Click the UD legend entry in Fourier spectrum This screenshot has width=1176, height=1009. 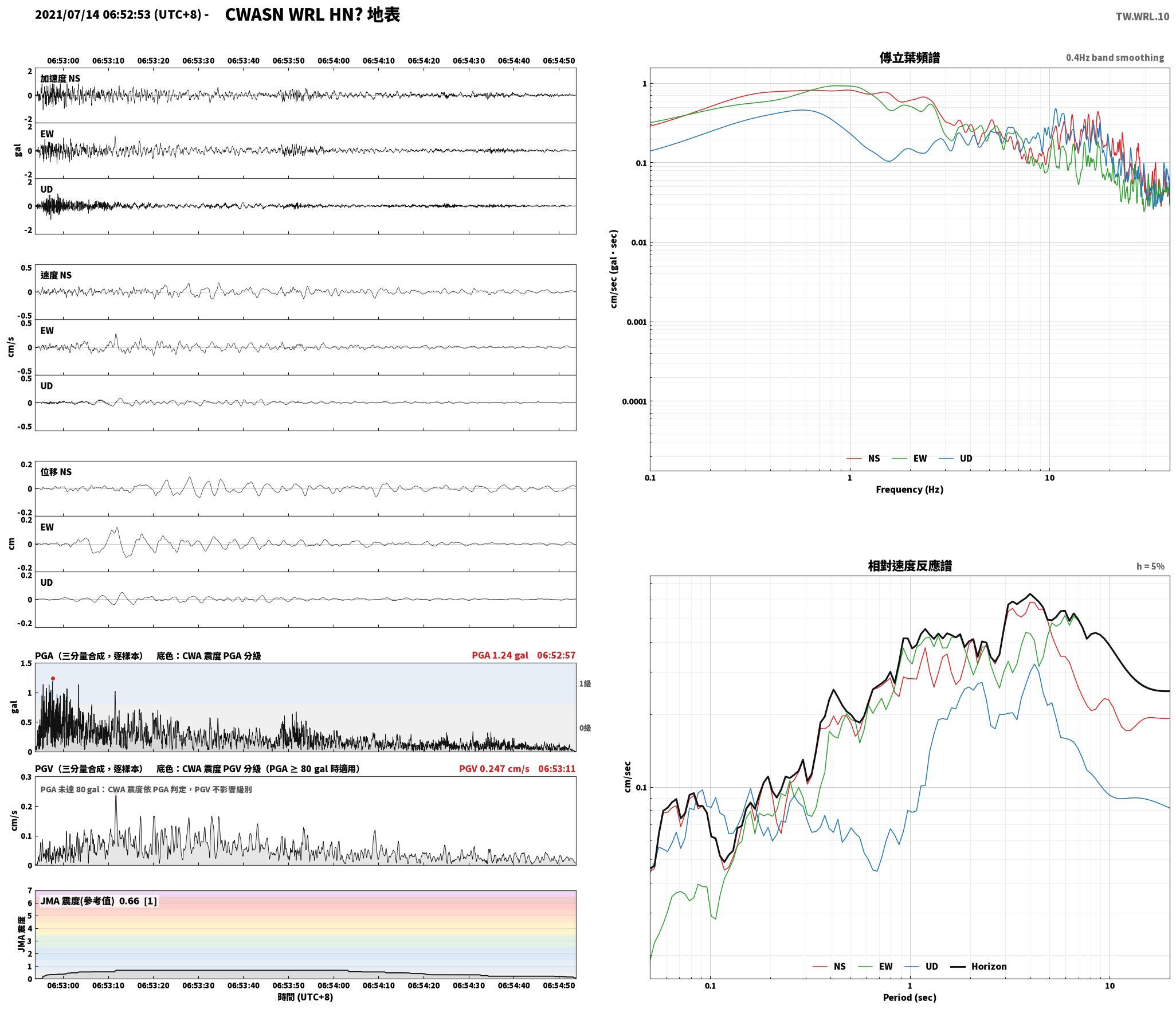click(955, 458)
